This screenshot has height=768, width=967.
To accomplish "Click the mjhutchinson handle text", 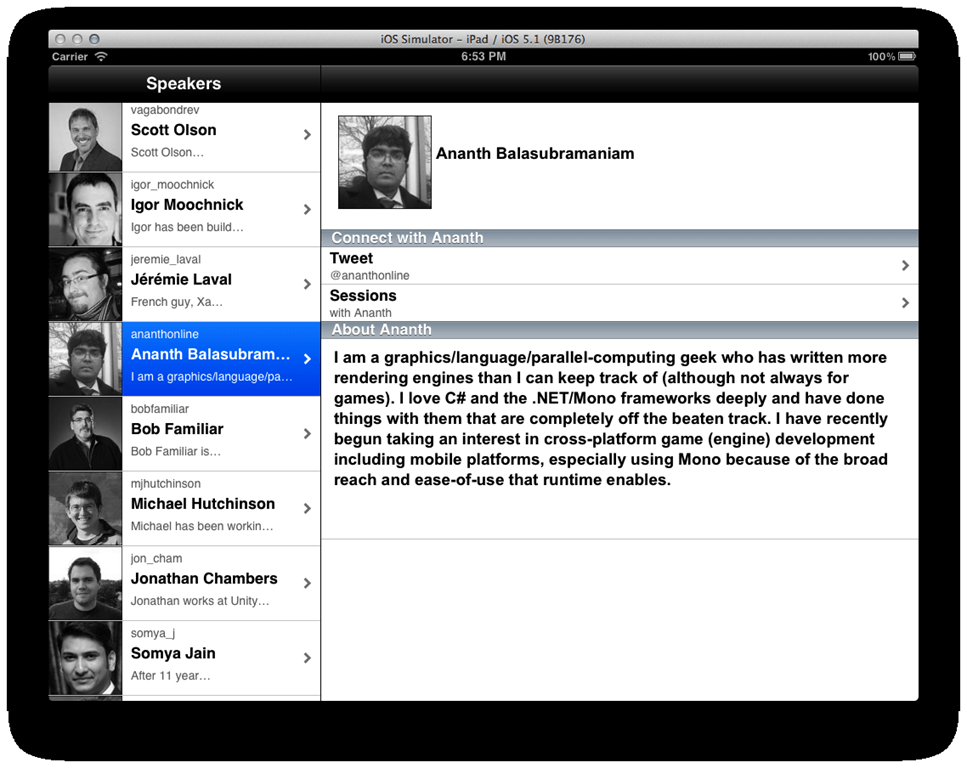I will pos(165,484).
